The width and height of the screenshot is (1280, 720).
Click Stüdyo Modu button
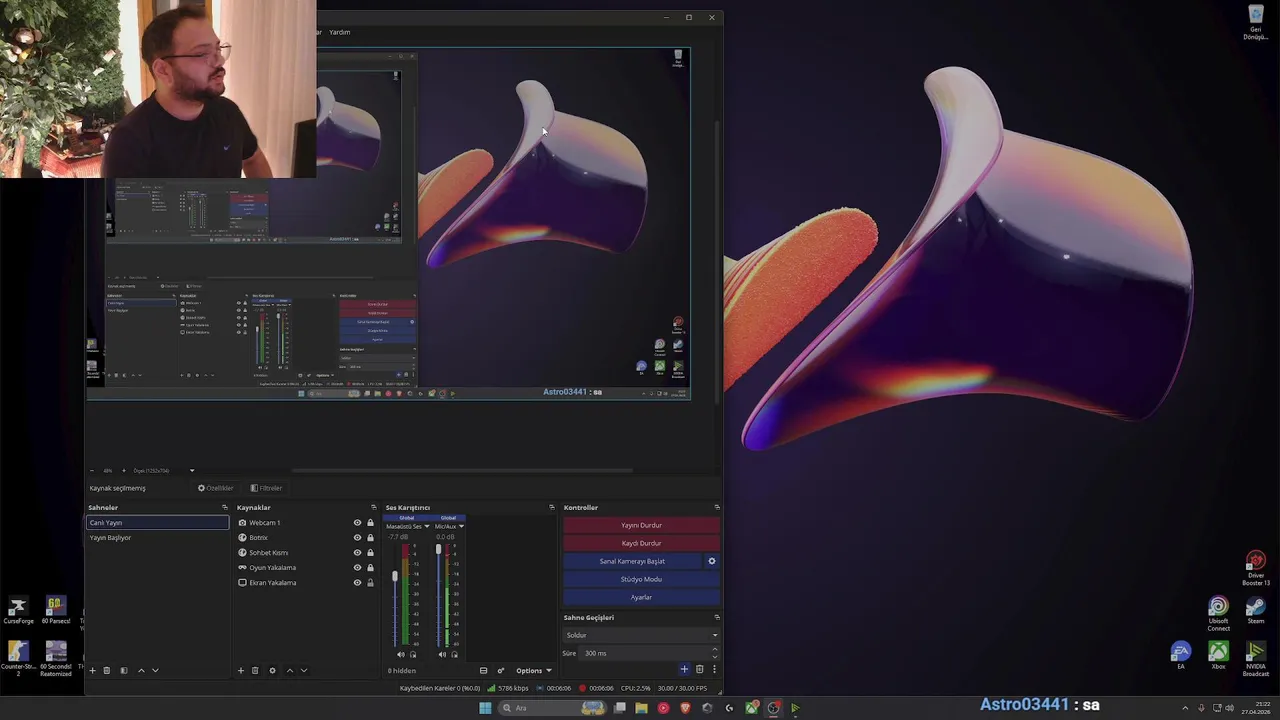click(x=641, y=579)
